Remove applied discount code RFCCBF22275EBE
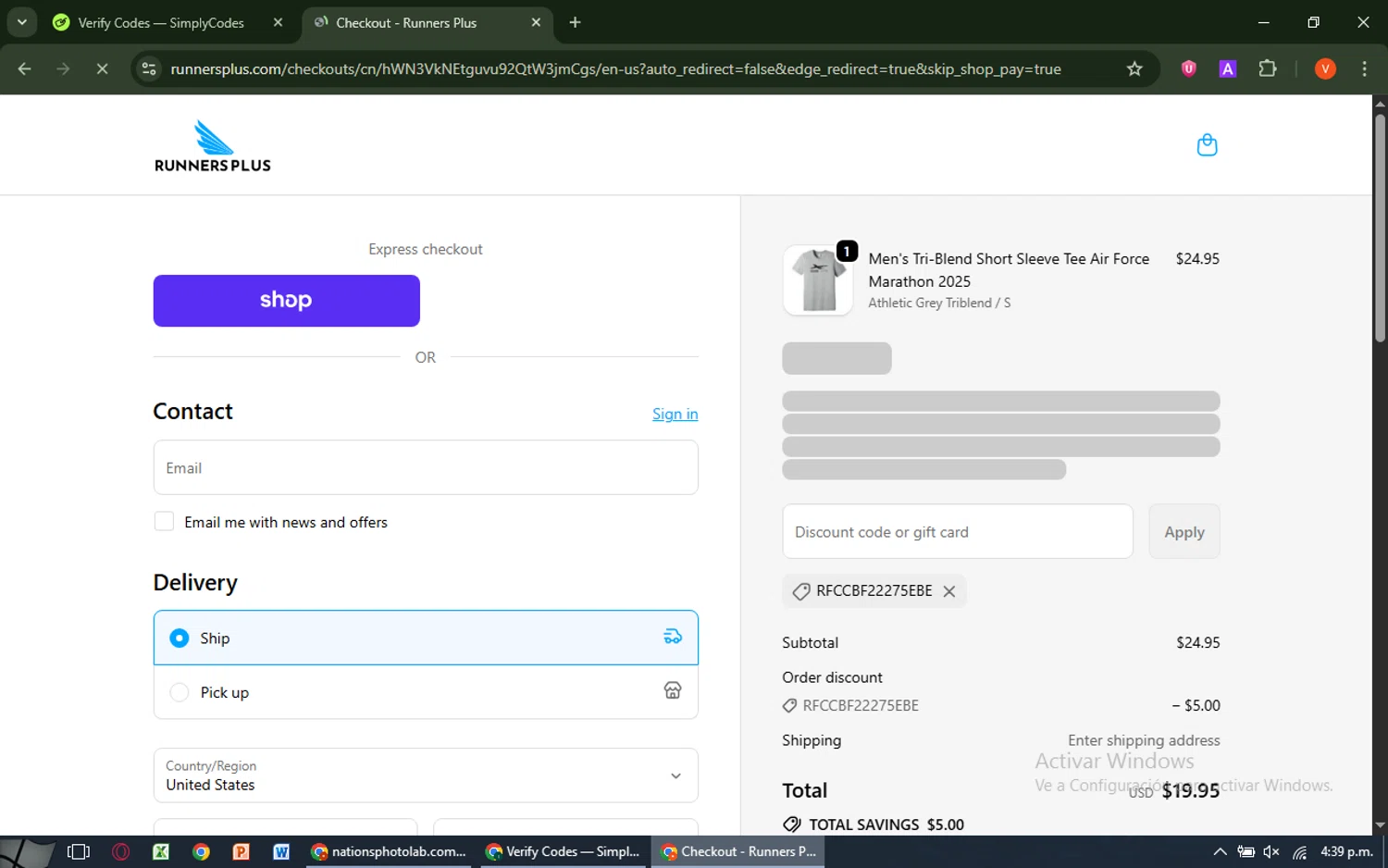This screenshot has height=868, width=1388. click(948, 591)
